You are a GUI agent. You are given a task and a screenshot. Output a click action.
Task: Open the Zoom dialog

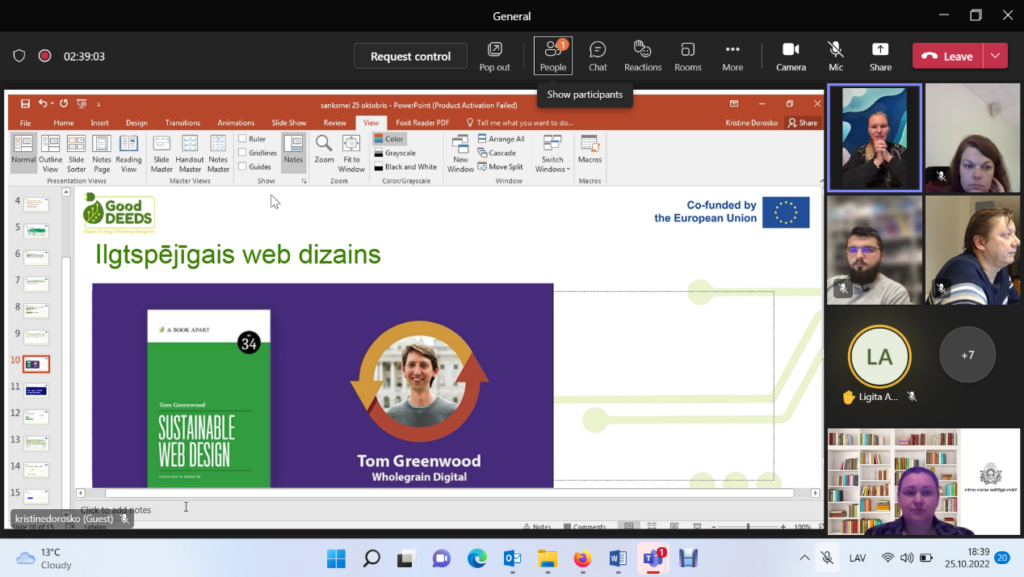point(324,150)
